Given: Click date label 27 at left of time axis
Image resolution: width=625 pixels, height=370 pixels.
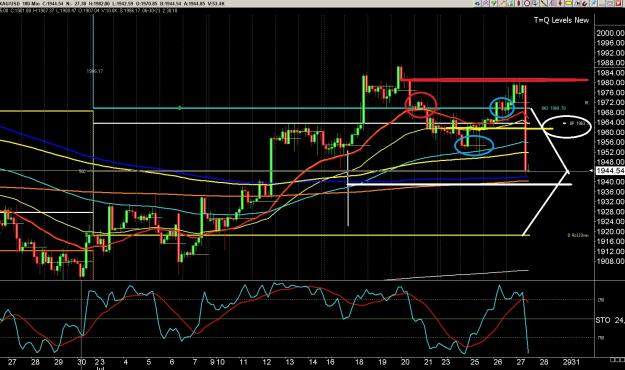Looking at the screenshot, I should 12,362.
